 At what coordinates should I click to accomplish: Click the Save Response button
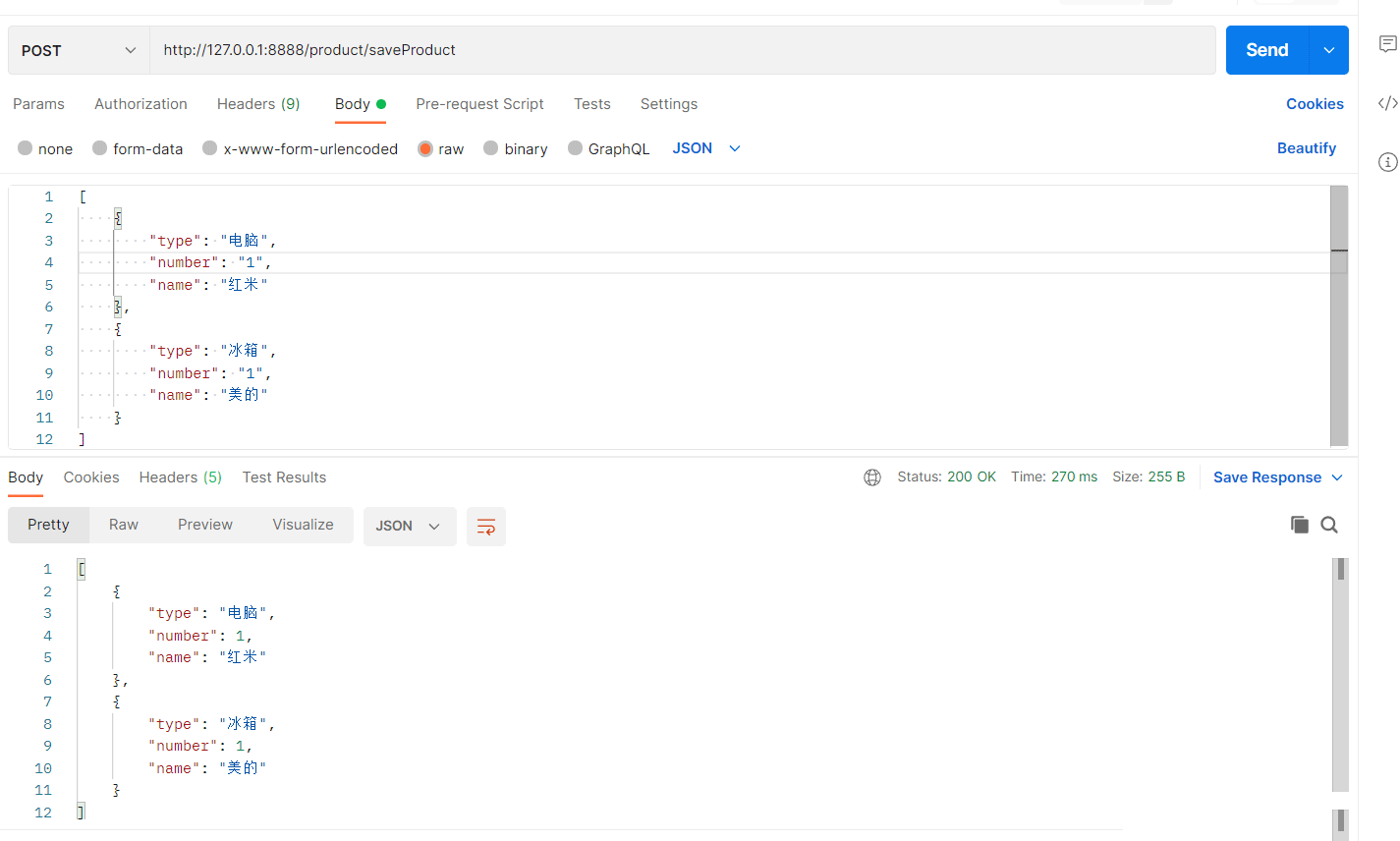pos(1267,477)
